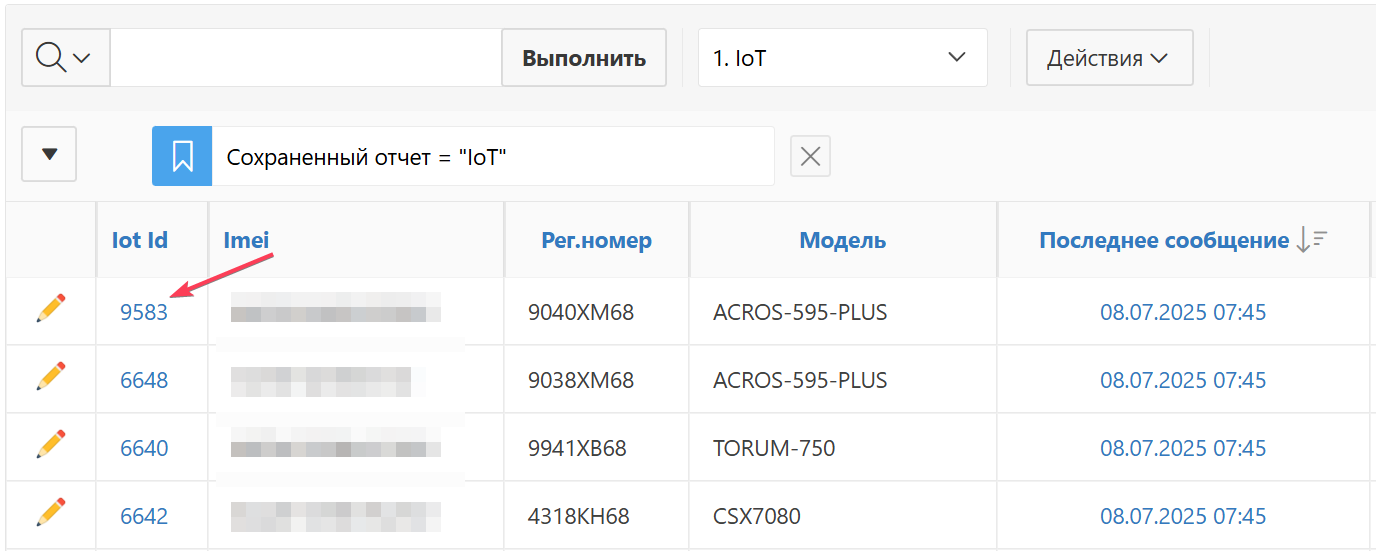This screenshot has width=1376, height=551.
Task: Open the search column selector magnifier
Action: 64,58
